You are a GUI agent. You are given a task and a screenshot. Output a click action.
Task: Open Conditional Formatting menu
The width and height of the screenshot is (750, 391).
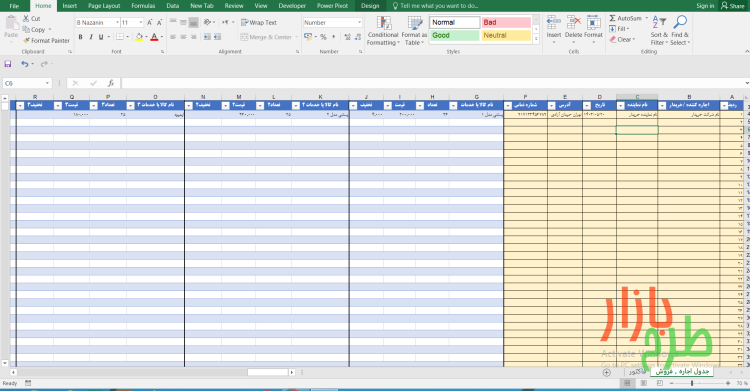click(x=383, y=31)
